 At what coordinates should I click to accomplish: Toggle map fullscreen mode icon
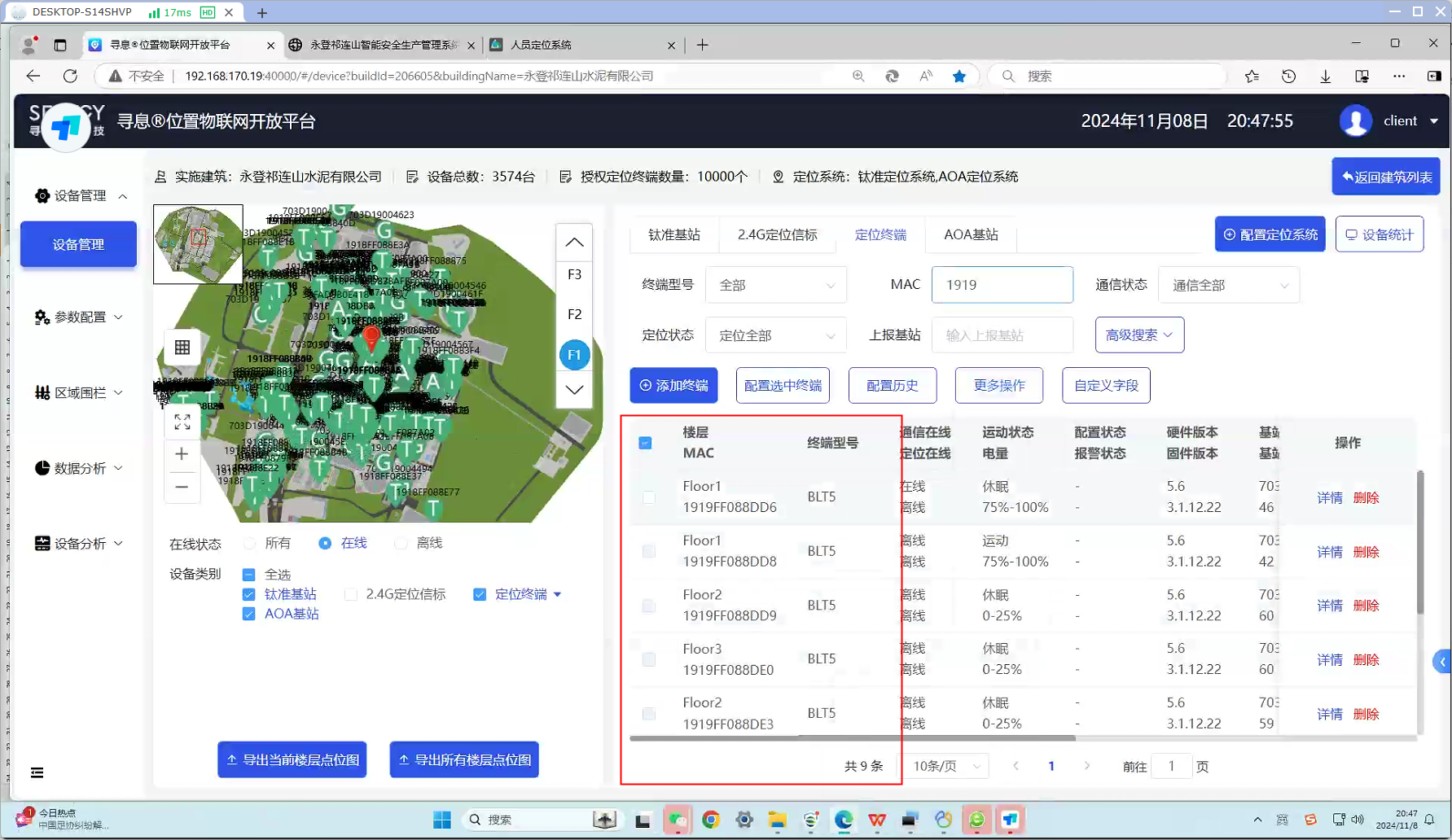[x=182, y=422]
